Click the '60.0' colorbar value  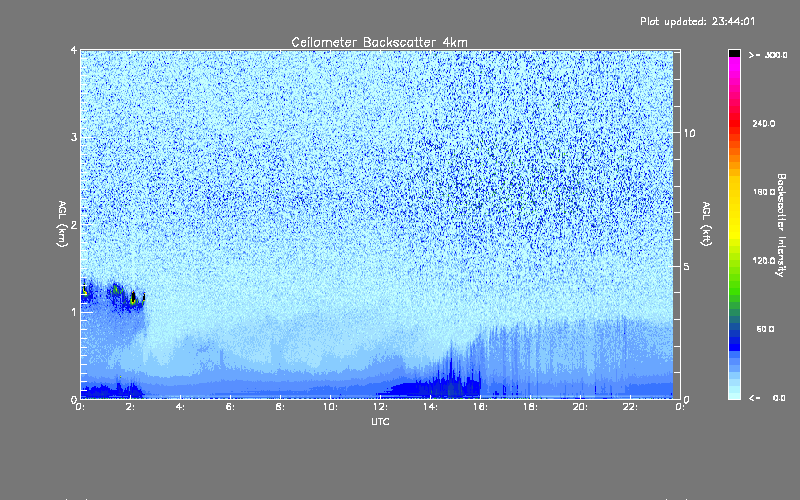765,329
